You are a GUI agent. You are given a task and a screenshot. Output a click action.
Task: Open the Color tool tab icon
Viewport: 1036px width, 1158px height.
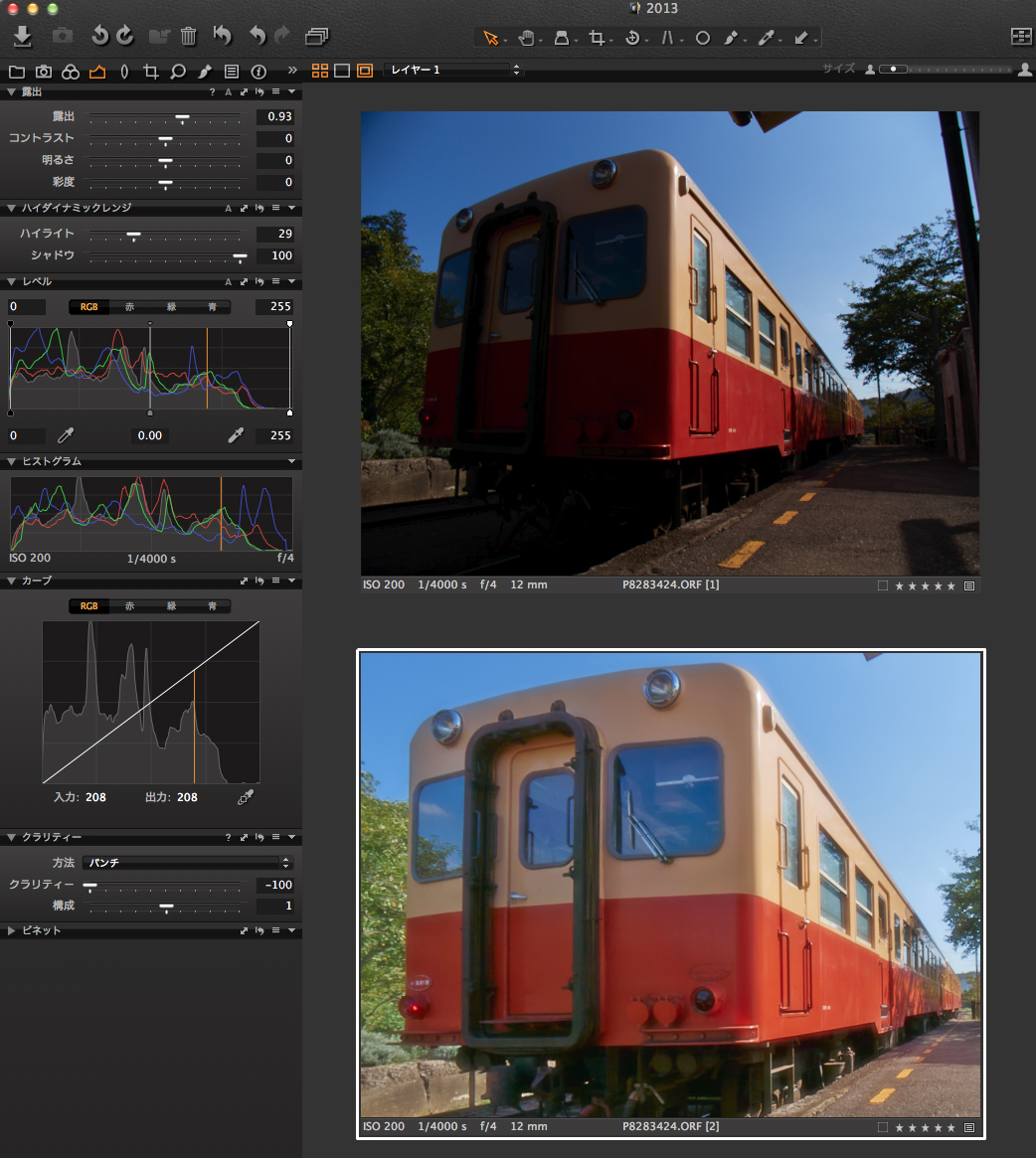pyautogui.click(x=70, y=72)
